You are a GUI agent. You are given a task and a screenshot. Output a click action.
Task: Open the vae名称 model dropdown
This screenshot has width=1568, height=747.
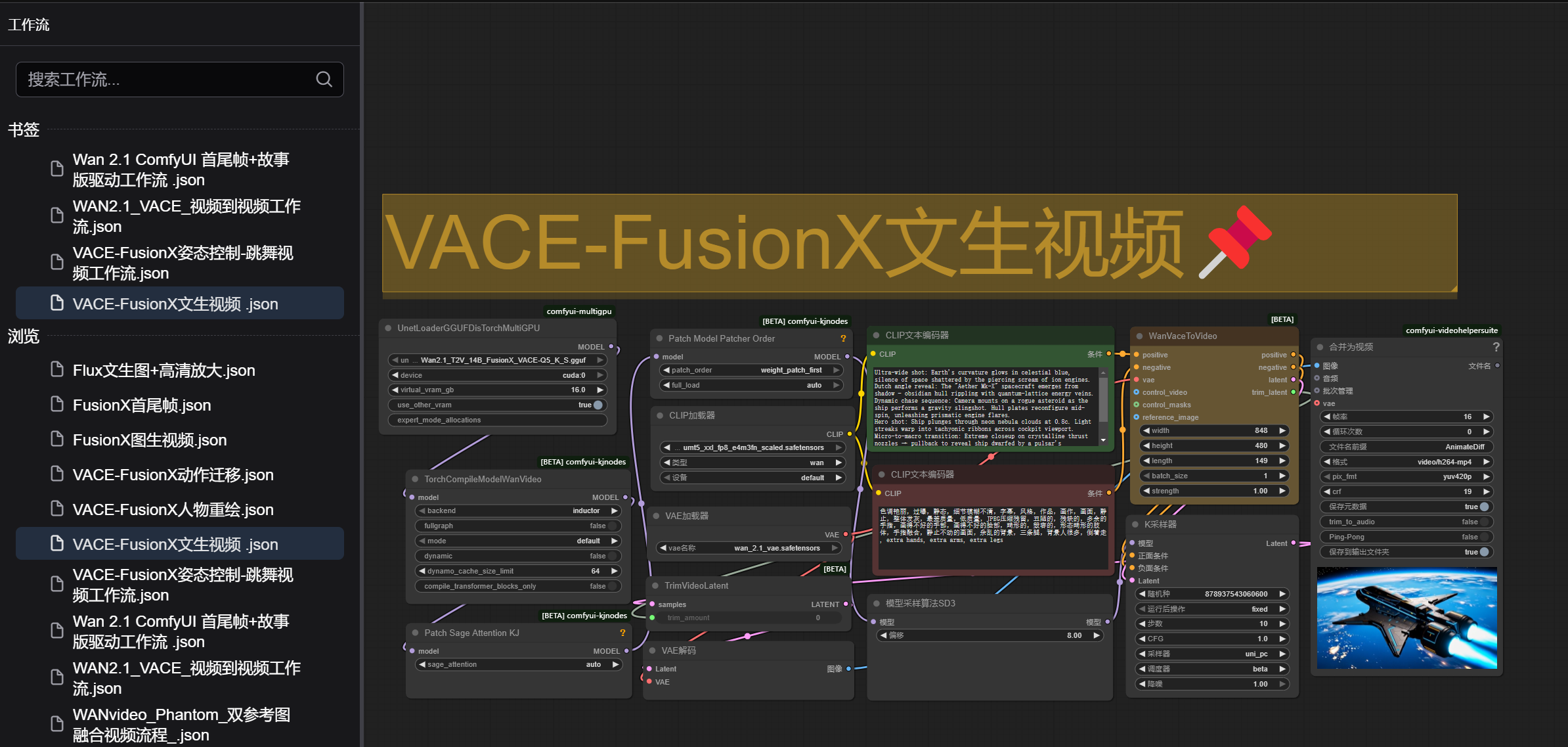pyautogui.click(x=749, y=548)
